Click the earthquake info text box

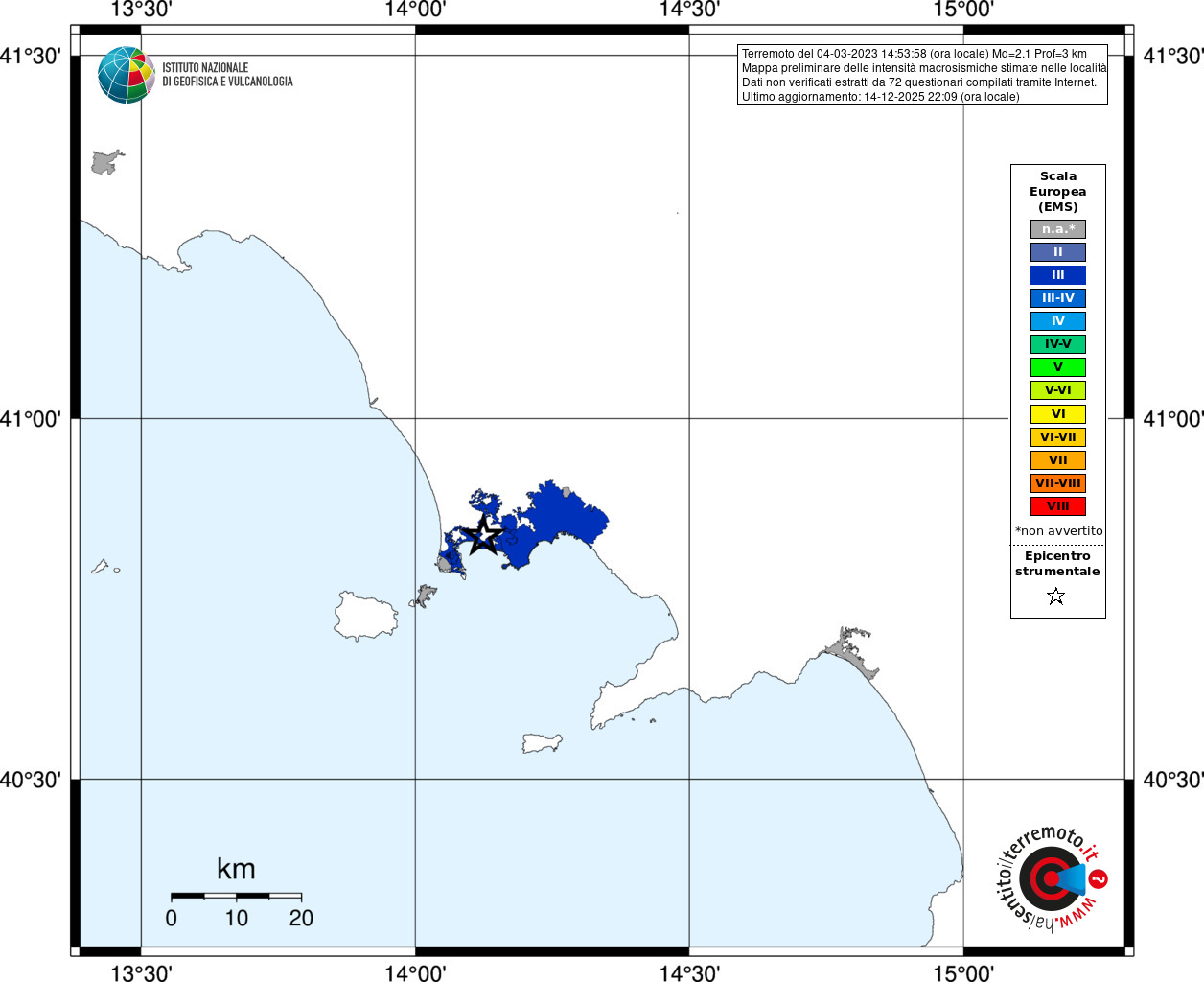coord(922,75)
